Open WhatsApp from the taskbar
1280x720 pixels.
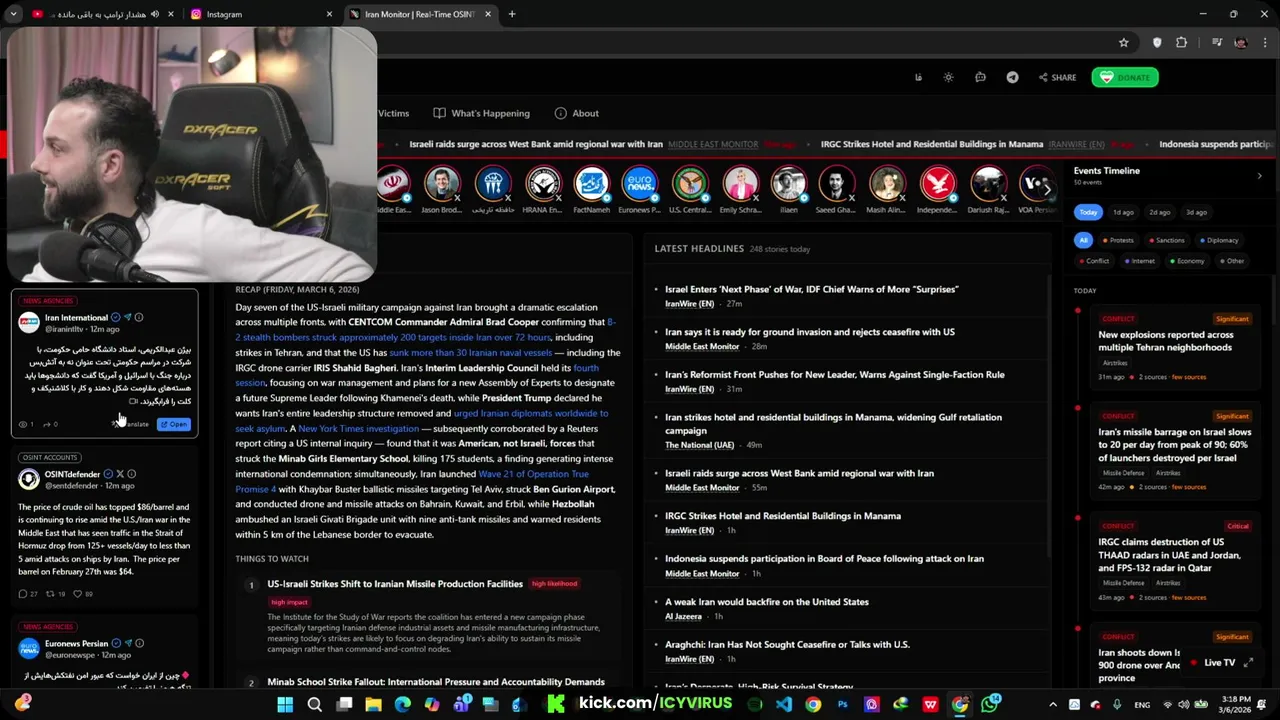coord(990,704)
